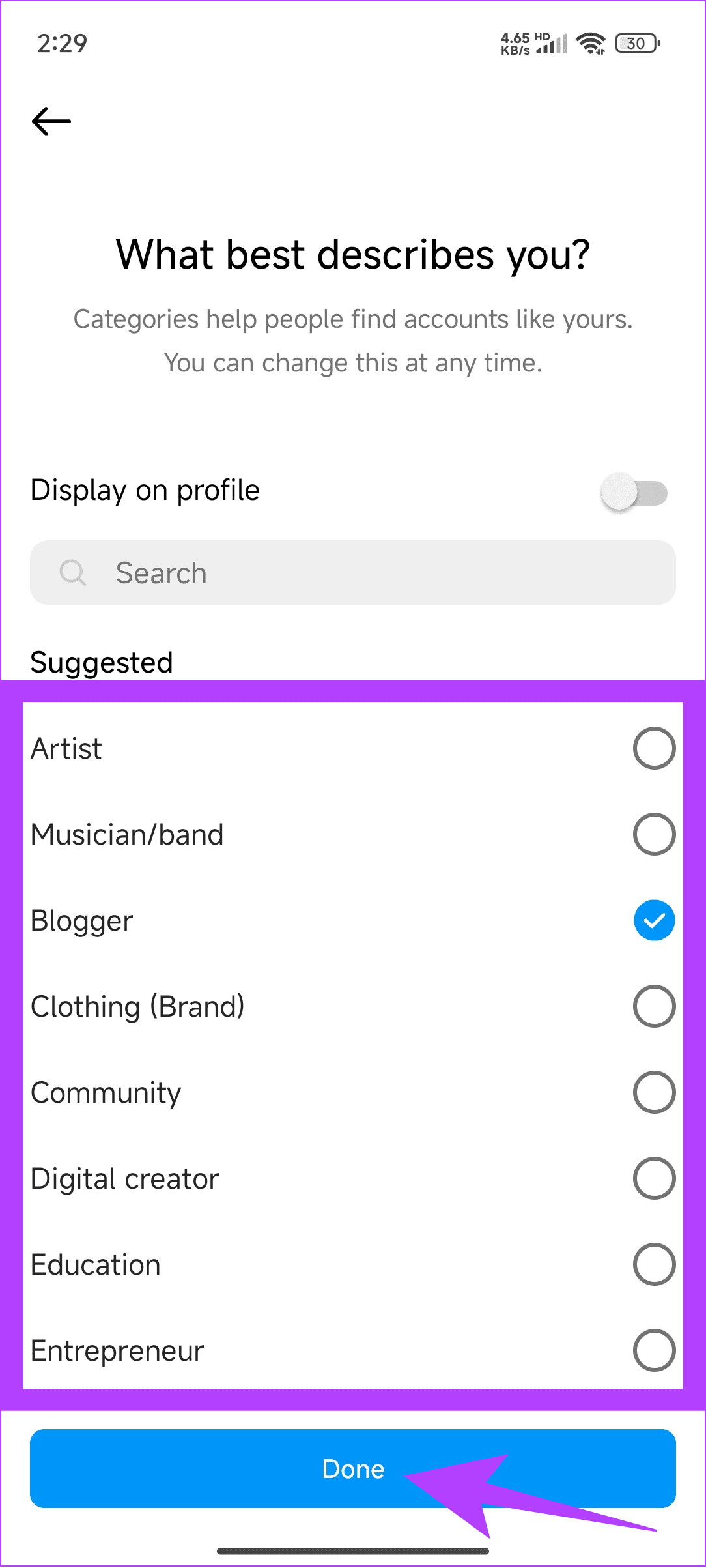Choose the Education radio button
This screenshot has width=706, height=1568.
[x=654, y=1264]
